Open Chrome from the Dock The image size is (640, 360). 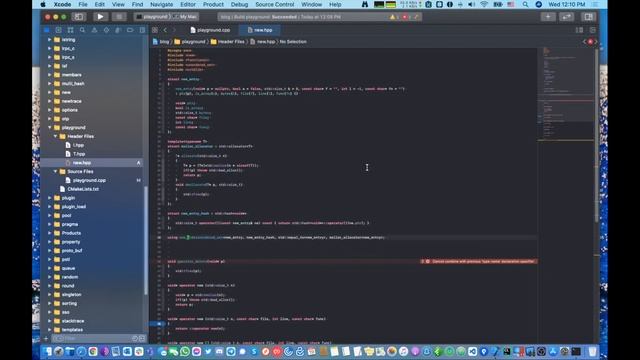pyautogui.click(x=93, y=351)
